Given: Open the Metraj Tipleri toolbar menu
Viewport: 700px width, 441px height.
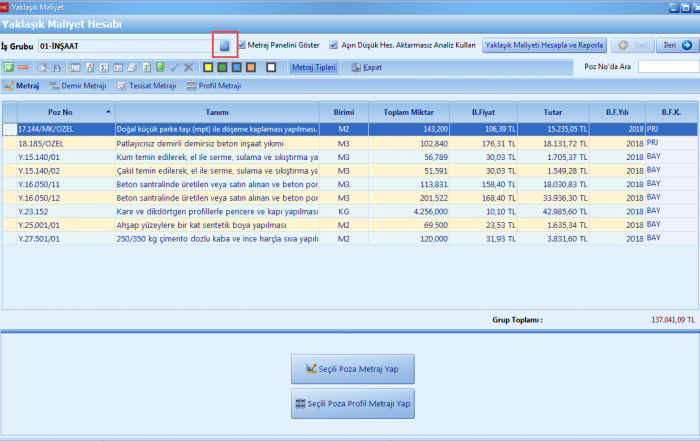Looking at the screenshot, I should click(313, 67).
